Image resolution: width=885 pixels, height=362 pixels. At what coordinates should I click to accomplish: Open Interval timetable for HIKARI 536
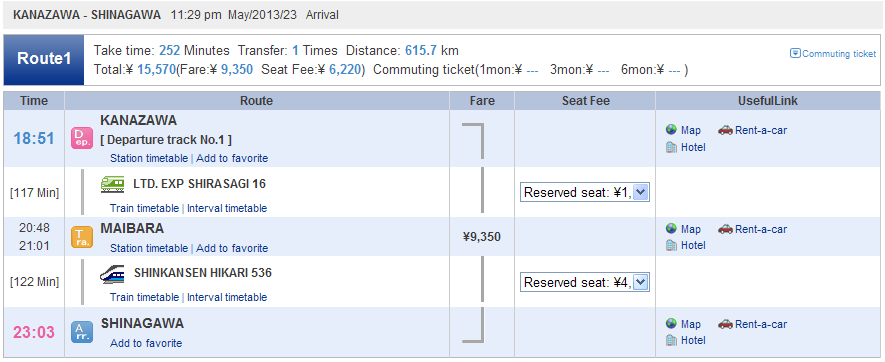point(227,297)
